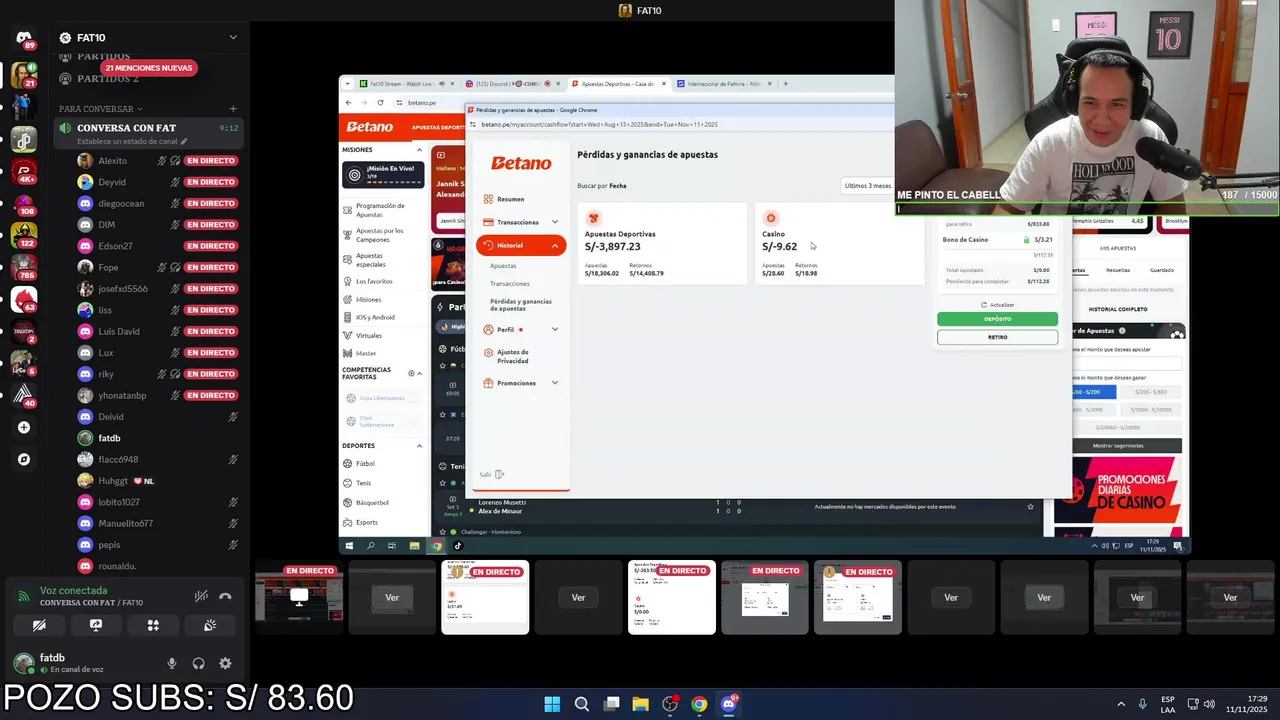The height and width of the screenshot is (720, 1280).
Task: Click the Apuestas Deportivas summary card
Action: coord(662,244)
